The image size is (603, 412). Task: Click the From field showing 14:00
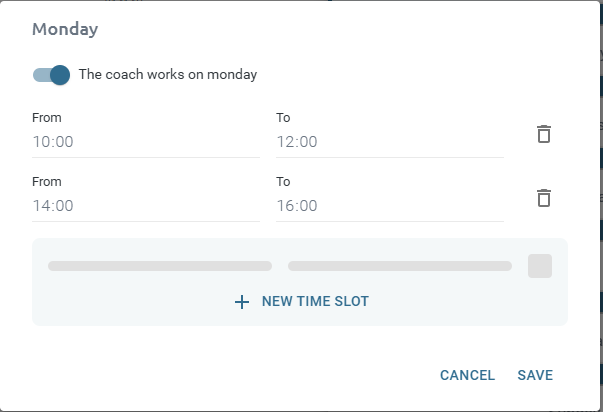[145, 206]
